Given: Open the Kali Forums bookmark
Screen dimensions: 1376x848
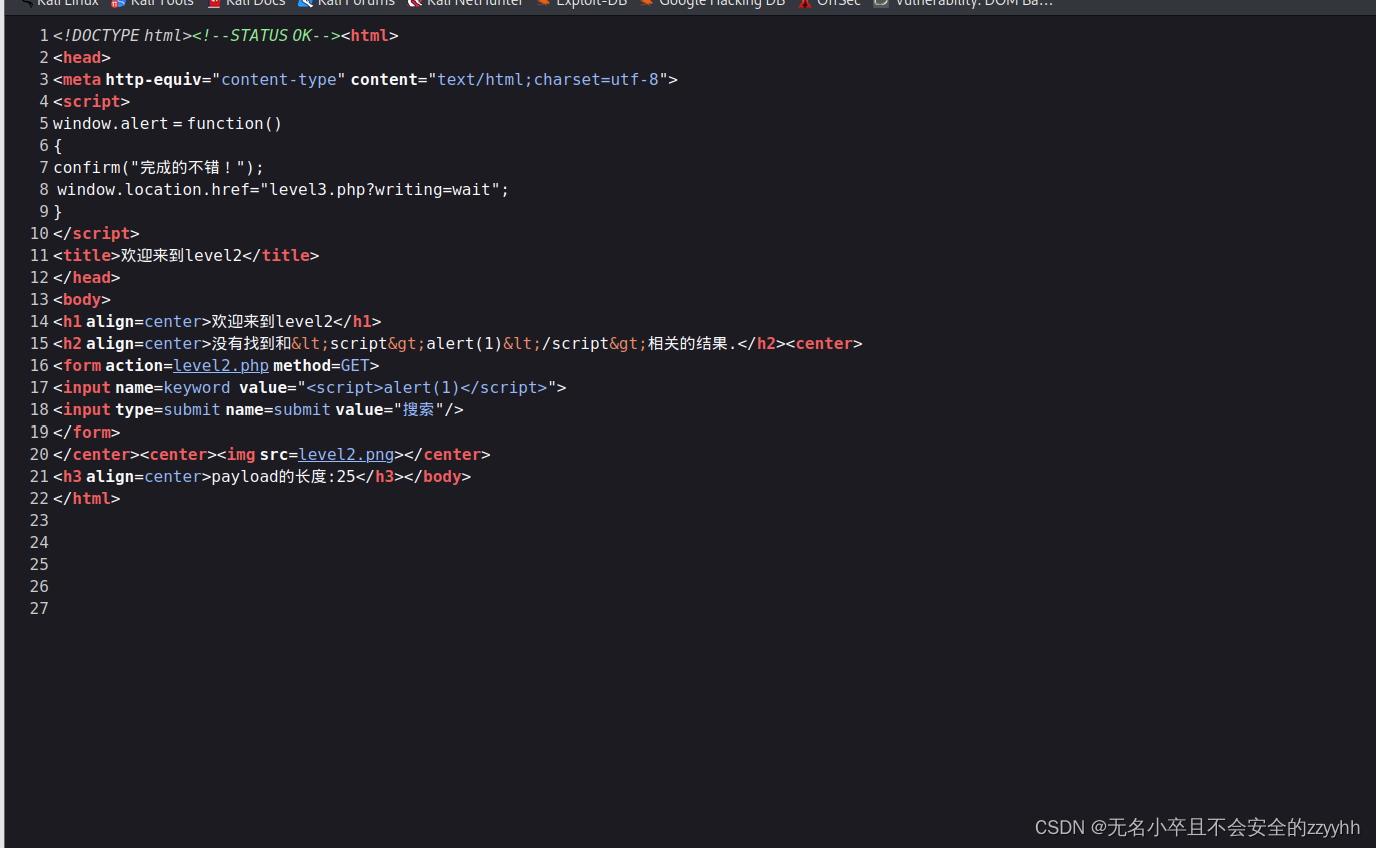Looking at the screenshot, I should pos(346,3).
